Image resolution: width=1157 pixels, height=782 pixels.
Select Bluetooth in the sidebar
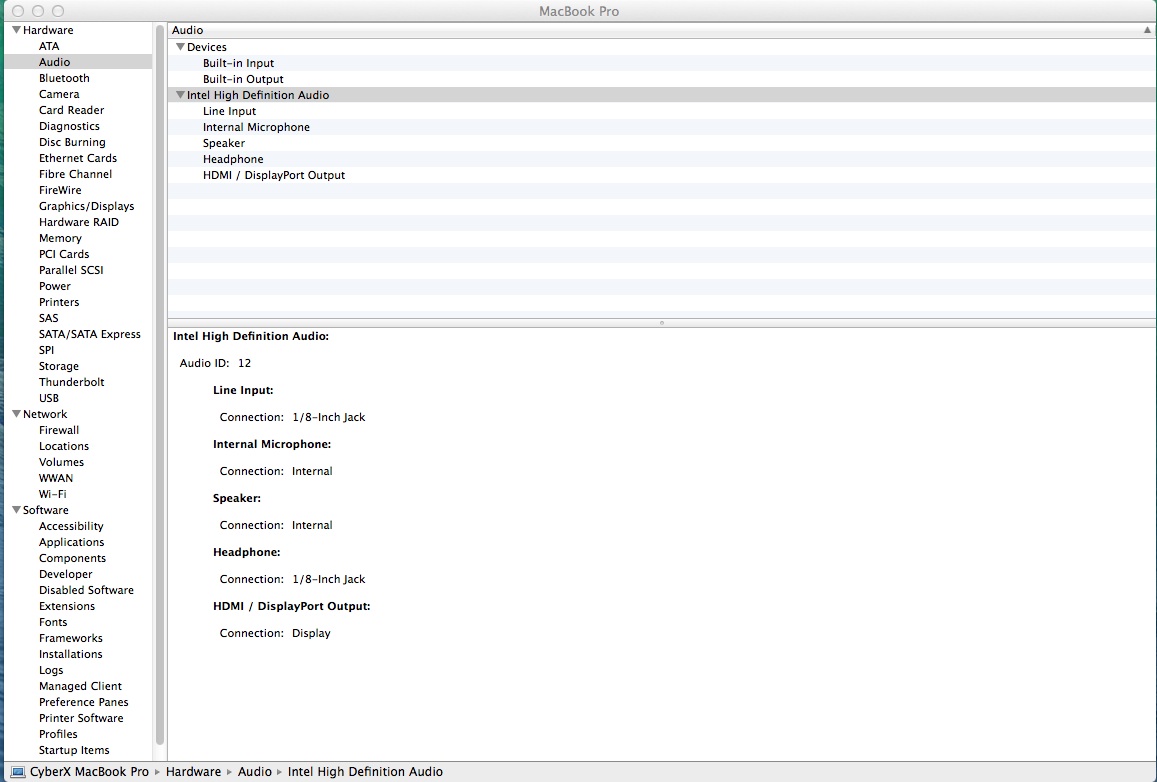[x=64, y=78]
